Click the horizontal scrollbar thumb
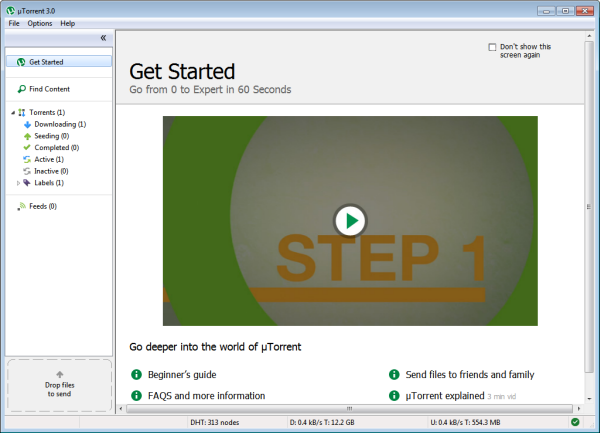 click(x=349, y=409)
